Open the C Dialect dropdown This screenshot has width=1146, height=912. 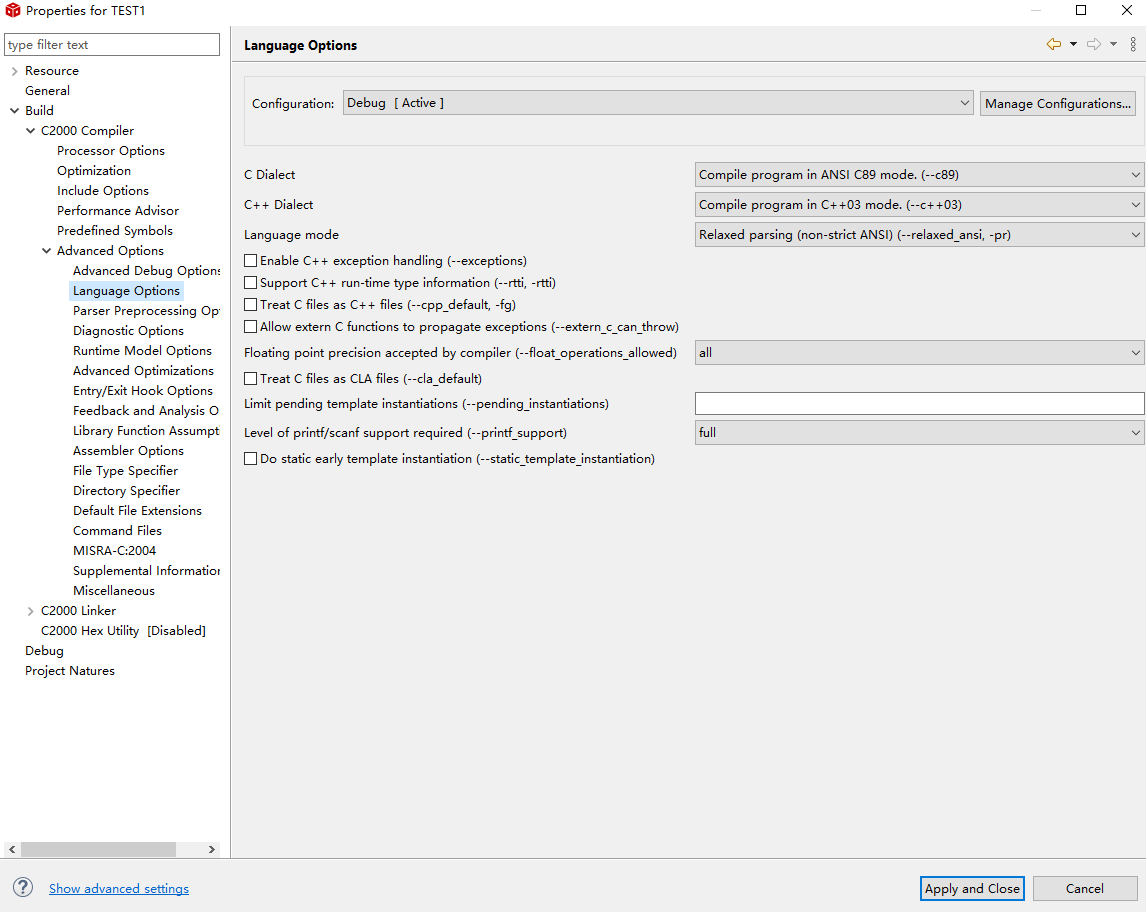coord(919,175)
